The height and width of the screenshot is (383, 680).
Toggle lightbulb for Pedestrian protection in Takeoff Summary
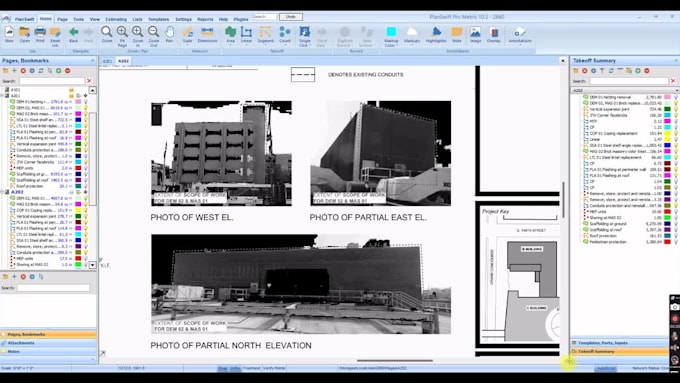point(676,242)
